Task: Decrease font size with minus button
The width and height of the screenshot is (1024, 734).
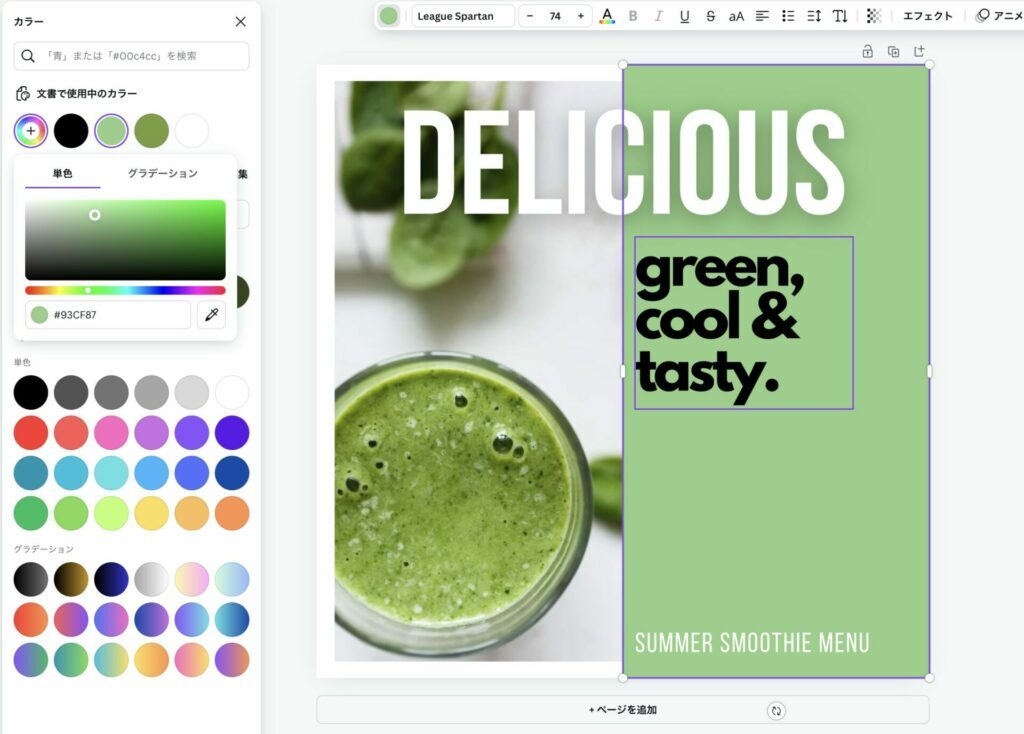Action: 530,16
